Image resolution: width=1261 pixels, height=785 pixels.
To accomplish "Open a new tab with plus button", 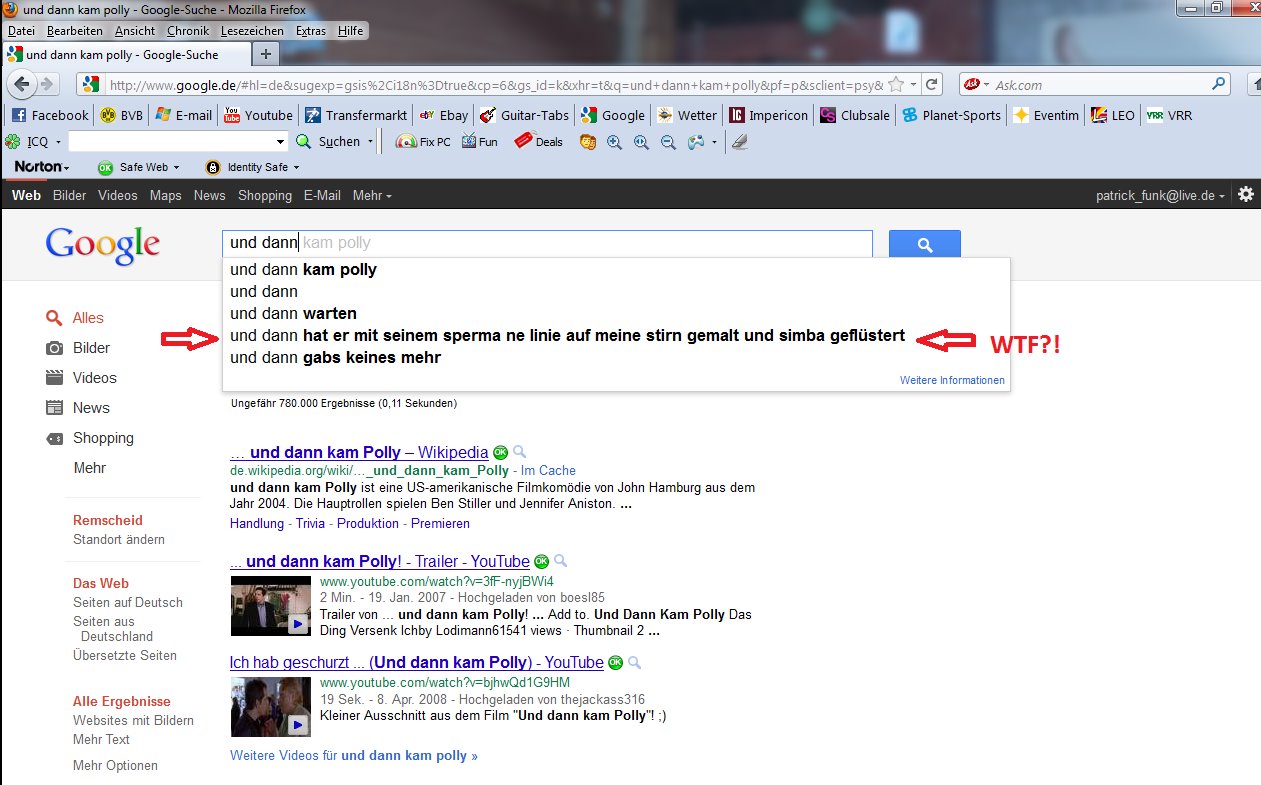I will tap(265, 54).
